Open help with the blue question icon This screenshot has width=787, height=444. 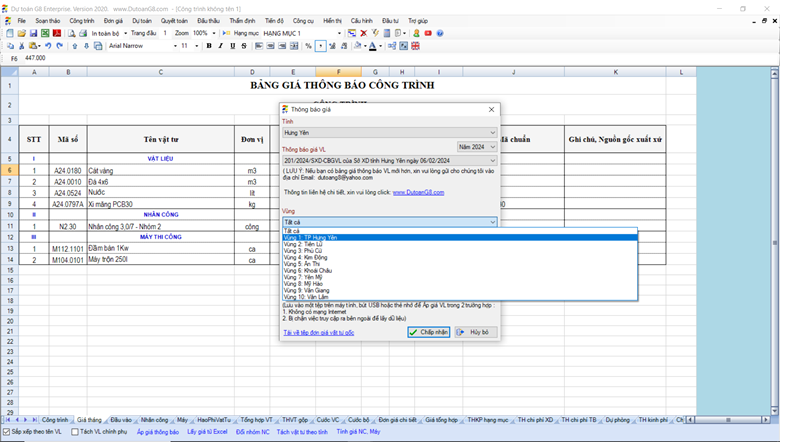point(440,33)
